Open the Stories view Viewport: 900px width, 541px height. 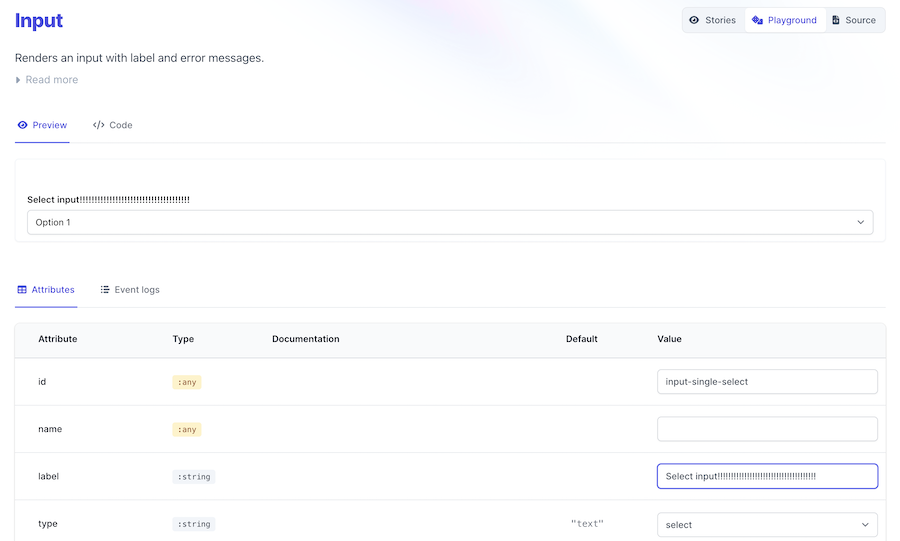[x=712, y=20]
